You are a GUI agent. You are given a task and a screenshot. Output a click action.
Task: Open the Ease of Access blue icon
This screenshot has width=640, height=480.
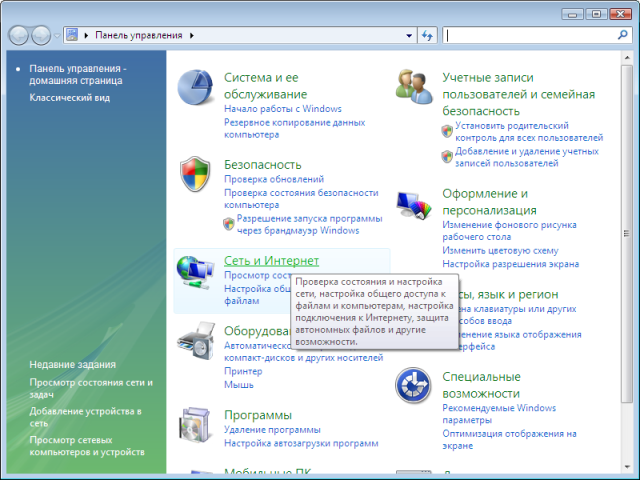coord(413,385)
